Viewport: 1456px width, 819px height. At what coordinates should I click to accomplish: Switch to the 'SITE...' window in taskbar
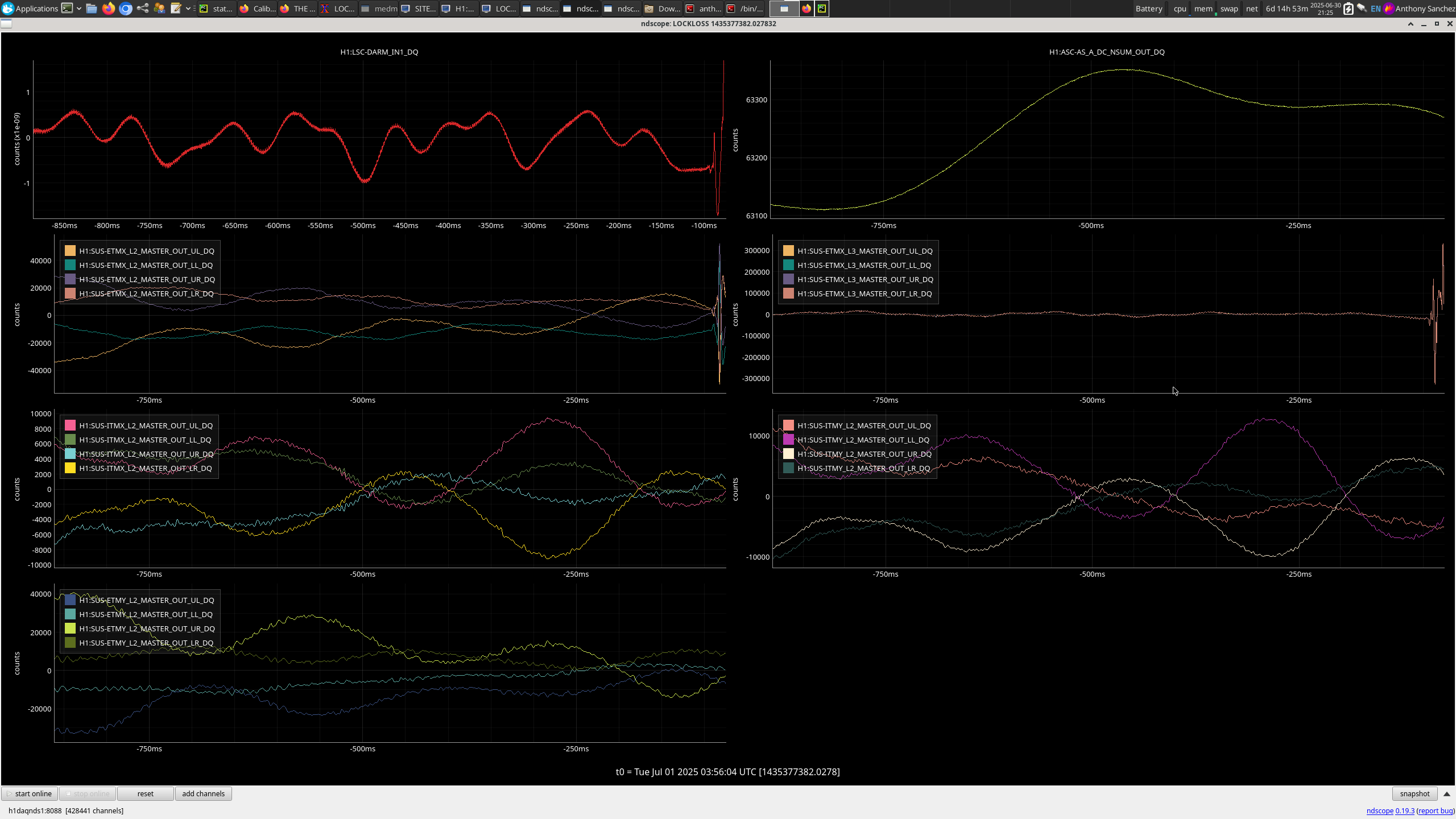(419, 9)
